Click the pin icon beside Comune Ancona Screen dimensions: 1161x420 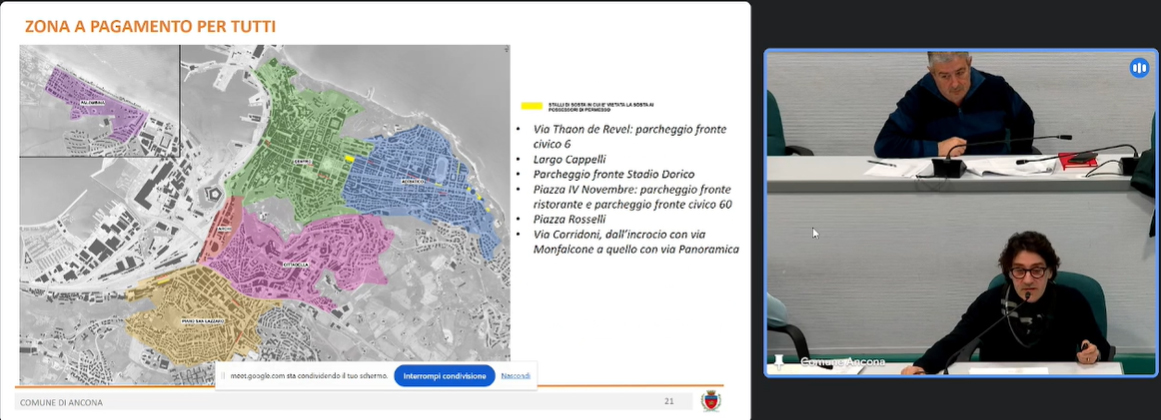point(777,361)
